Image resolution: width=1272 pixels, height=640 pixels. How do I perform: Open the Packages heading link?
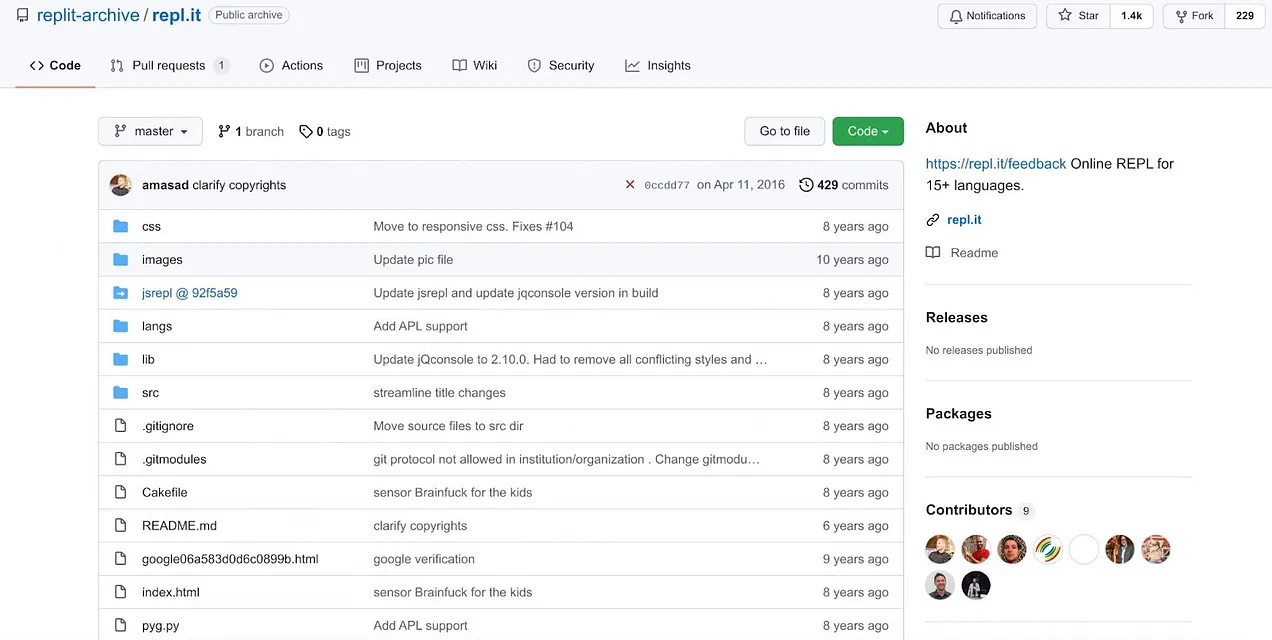[959, 413]
